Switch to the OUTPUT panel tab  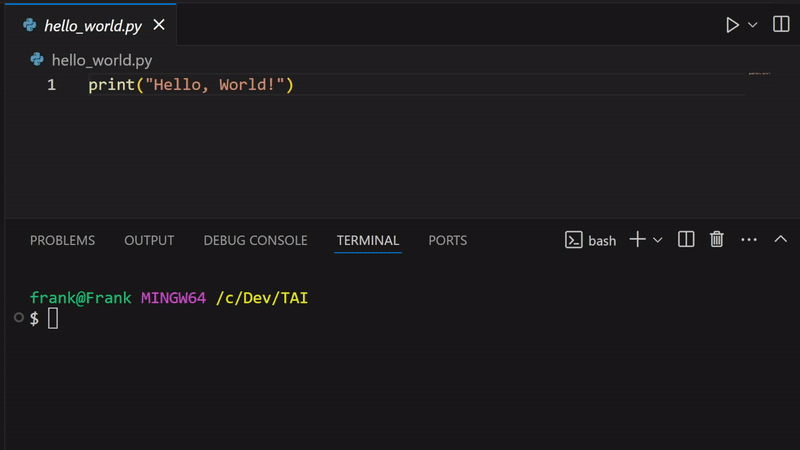149,240
